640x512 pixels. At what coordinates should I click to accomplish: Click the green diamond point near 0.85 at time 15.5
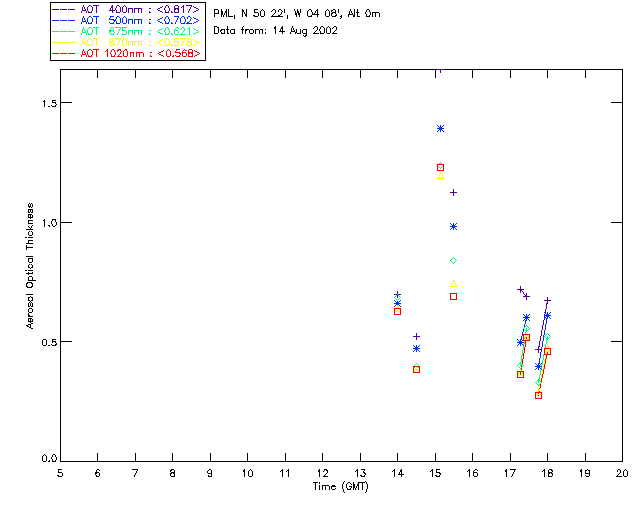453,260
